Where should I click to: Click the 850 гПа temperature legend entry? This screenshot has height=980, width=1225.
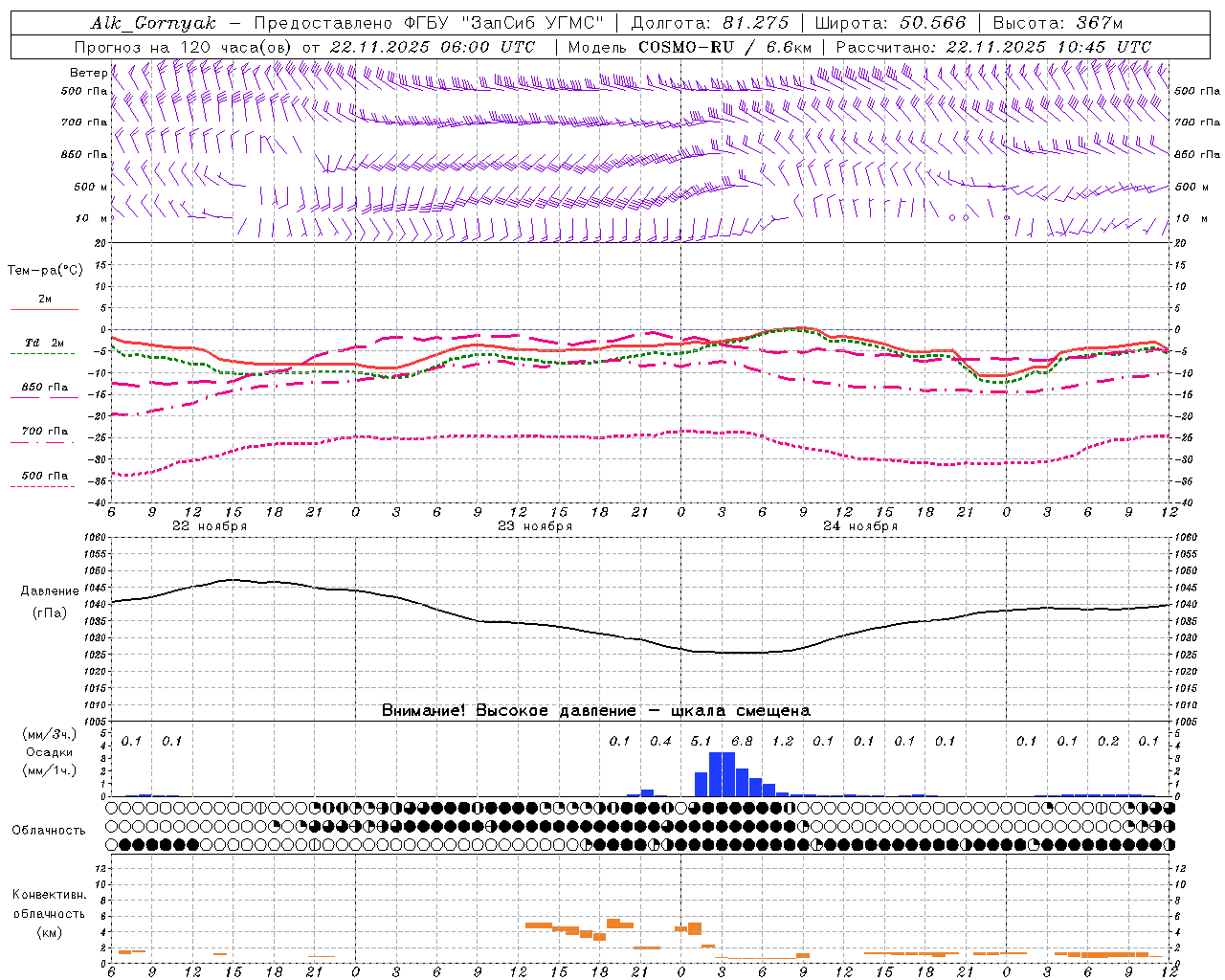pos(44,388)
